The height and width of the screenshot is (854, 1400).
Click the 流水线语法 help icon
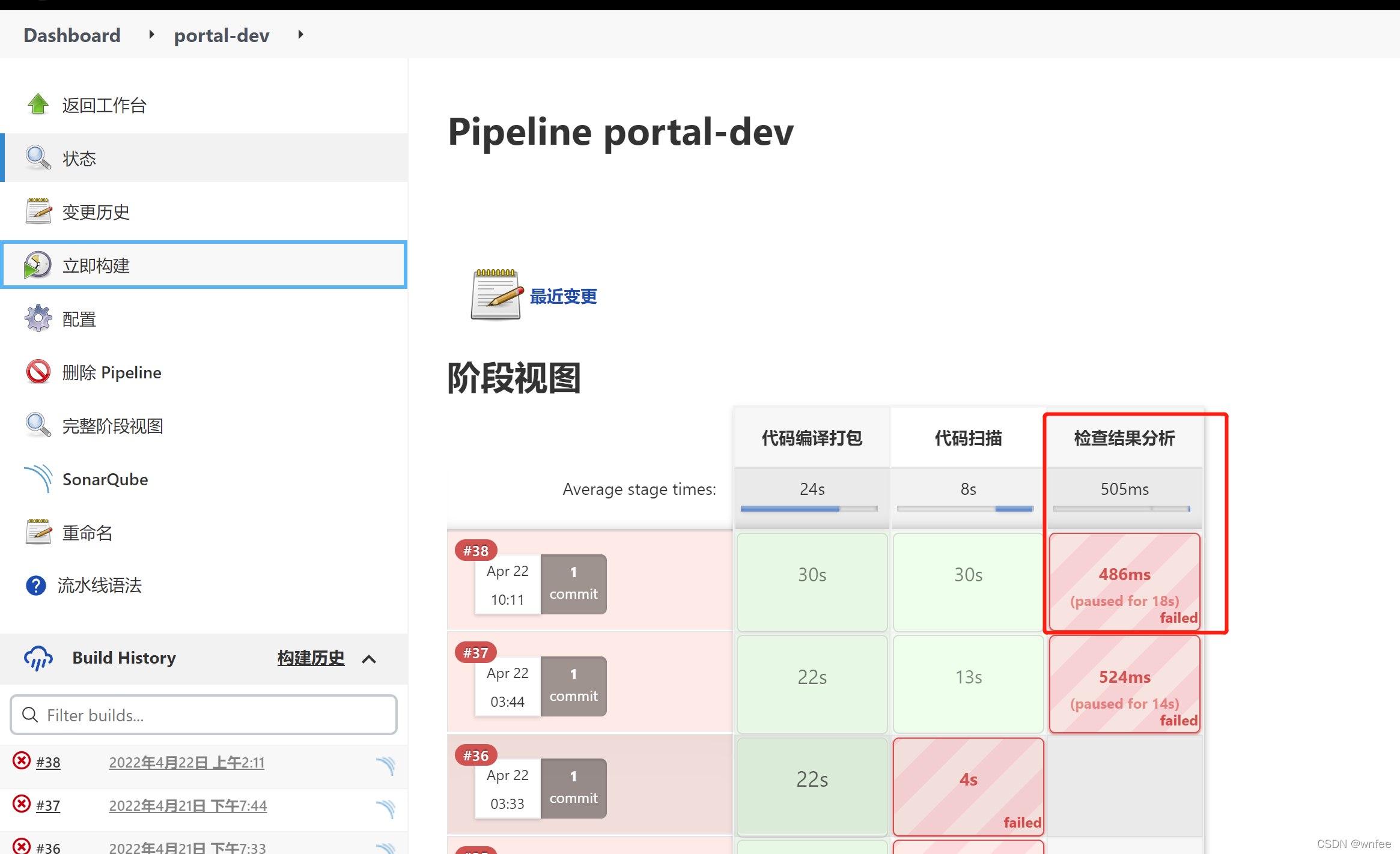click(x=36, y=586)
